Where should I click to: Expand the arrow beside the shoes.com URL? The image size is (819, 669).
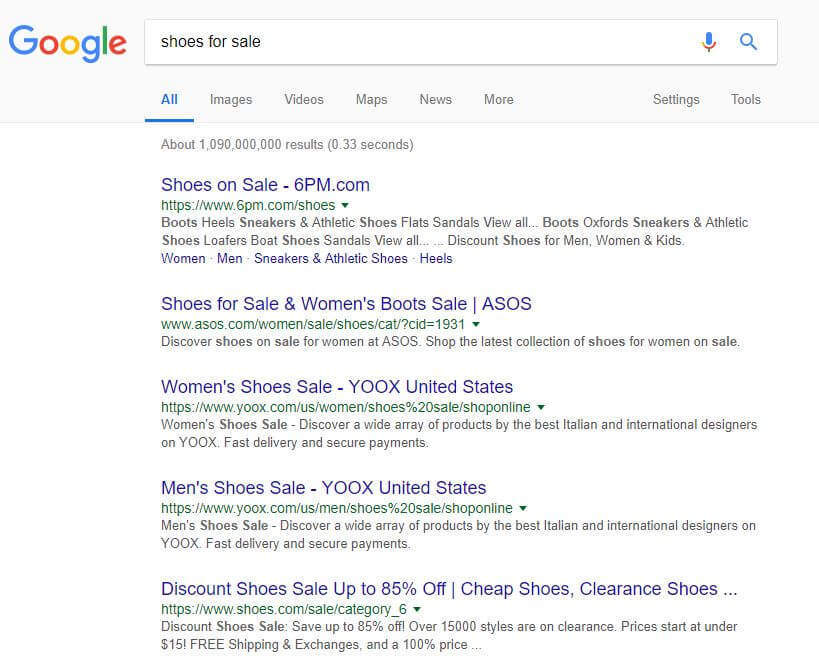[417, 609]
